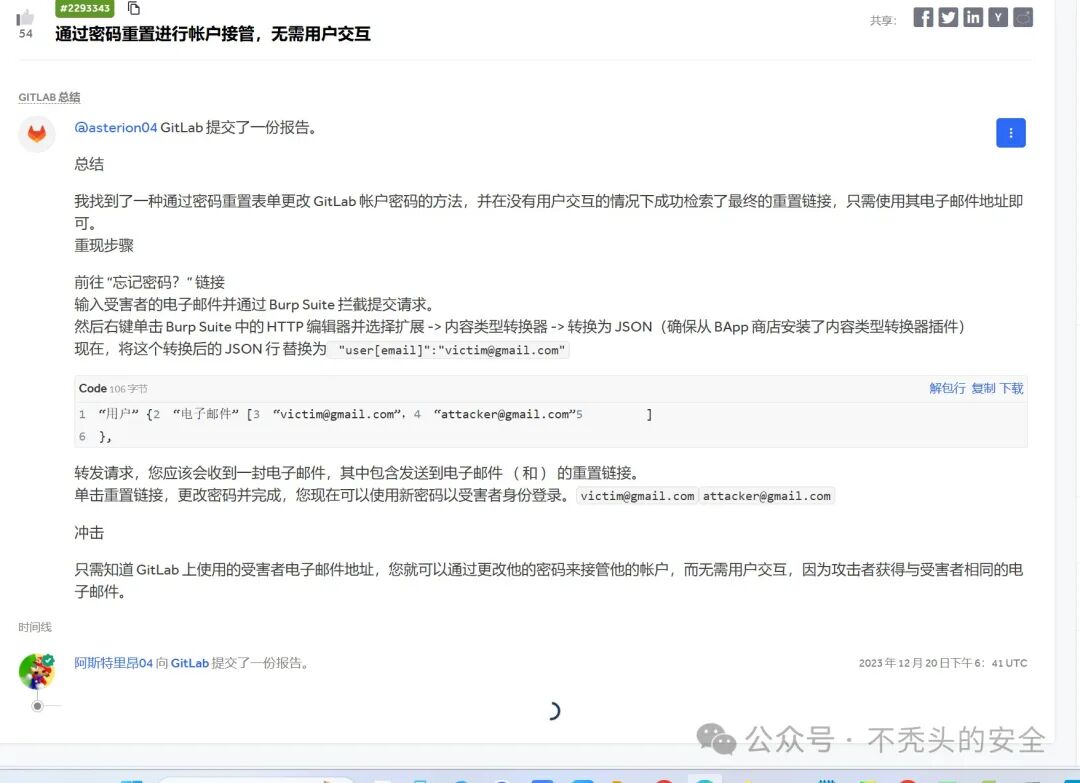Click the thumbs-up upvote icon

(25, 17)
